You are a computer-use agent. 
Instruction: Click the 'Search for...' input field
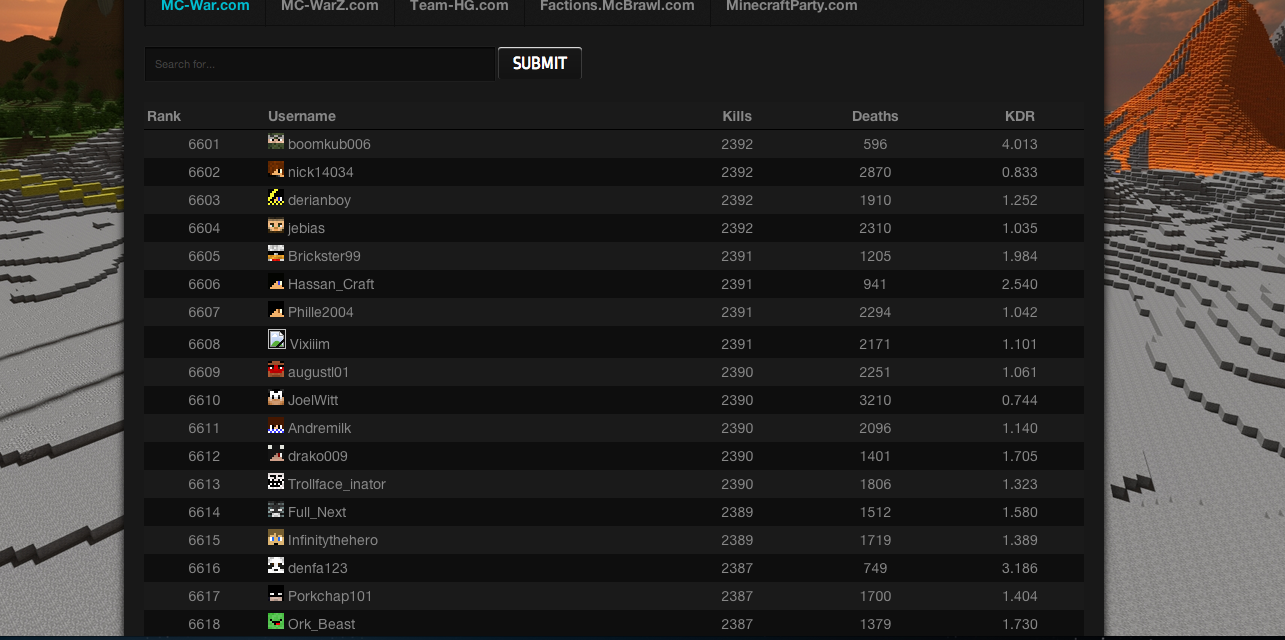point(320,64)
